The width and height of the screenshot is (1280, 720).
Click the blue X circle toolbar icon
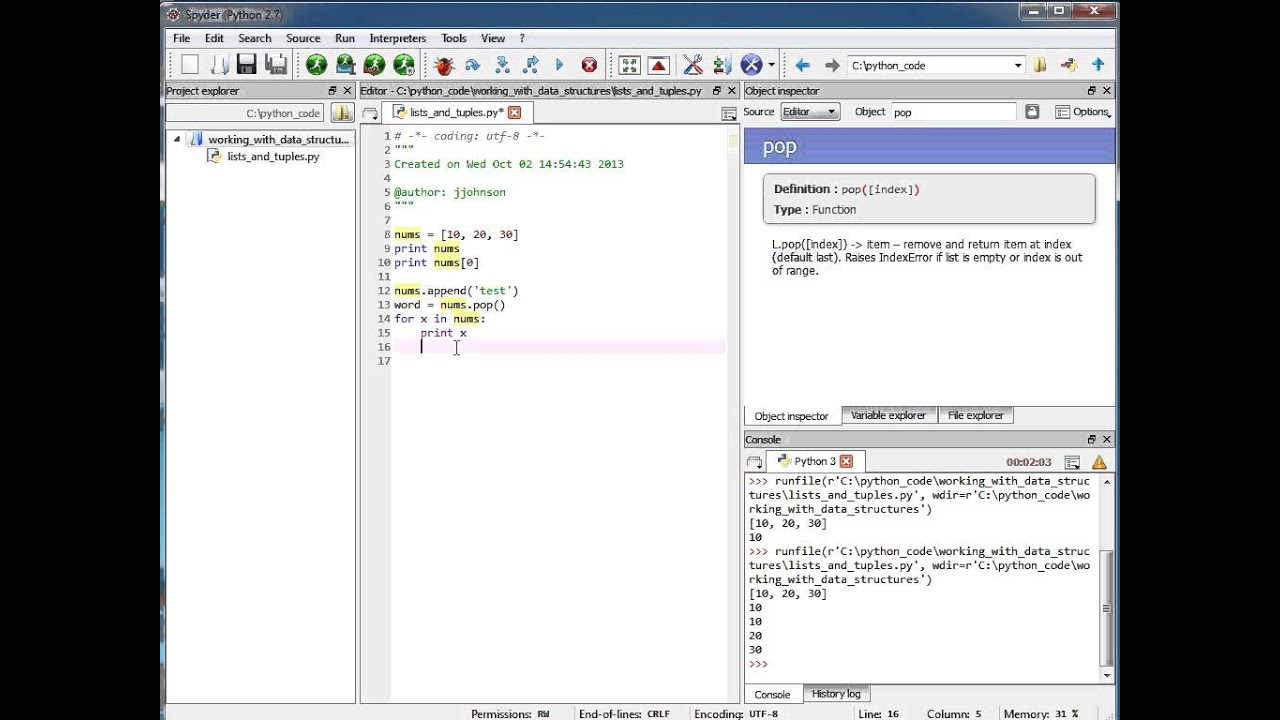point(751,65)
